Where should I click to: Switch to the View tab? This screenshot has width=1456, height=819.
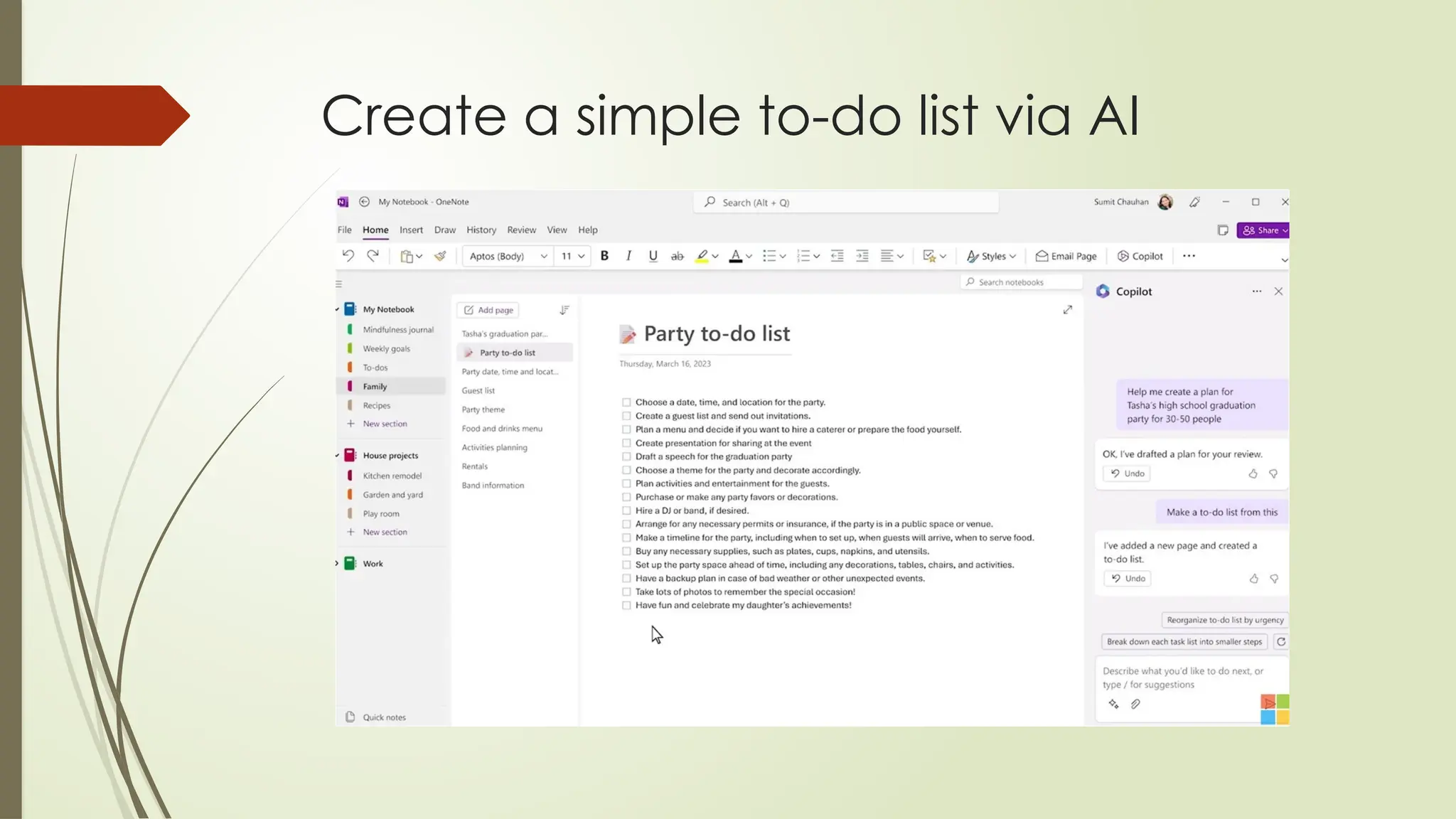click(557, 230)
